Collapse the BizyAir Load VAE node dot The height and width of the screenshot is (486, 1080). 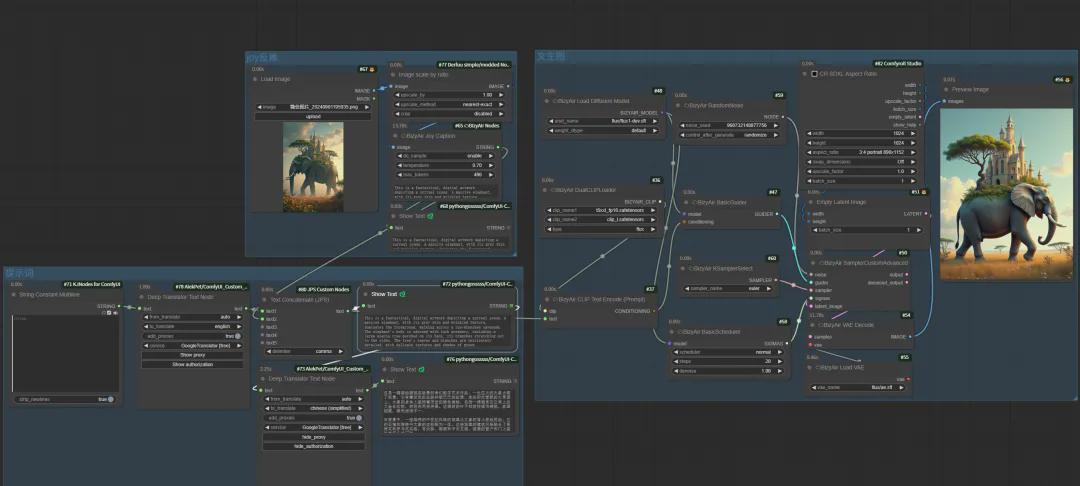point(811,367)
